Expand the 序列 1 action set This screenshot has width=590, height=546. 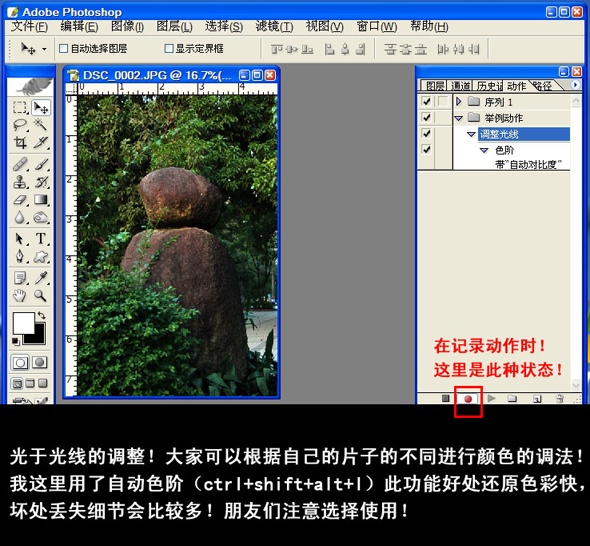458,102
